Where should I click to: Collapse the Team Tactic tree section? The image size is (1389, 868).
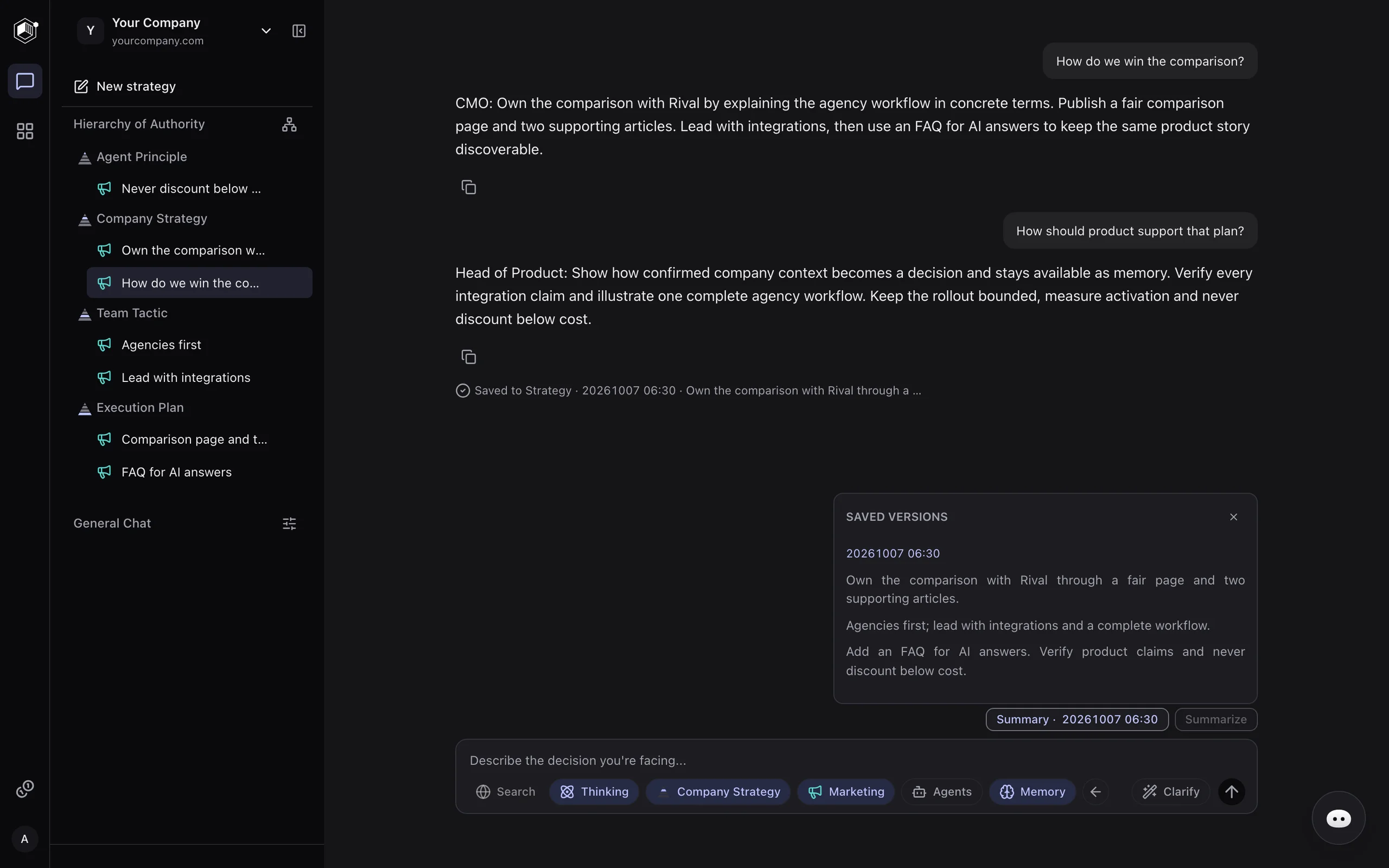tap(85, 314)
